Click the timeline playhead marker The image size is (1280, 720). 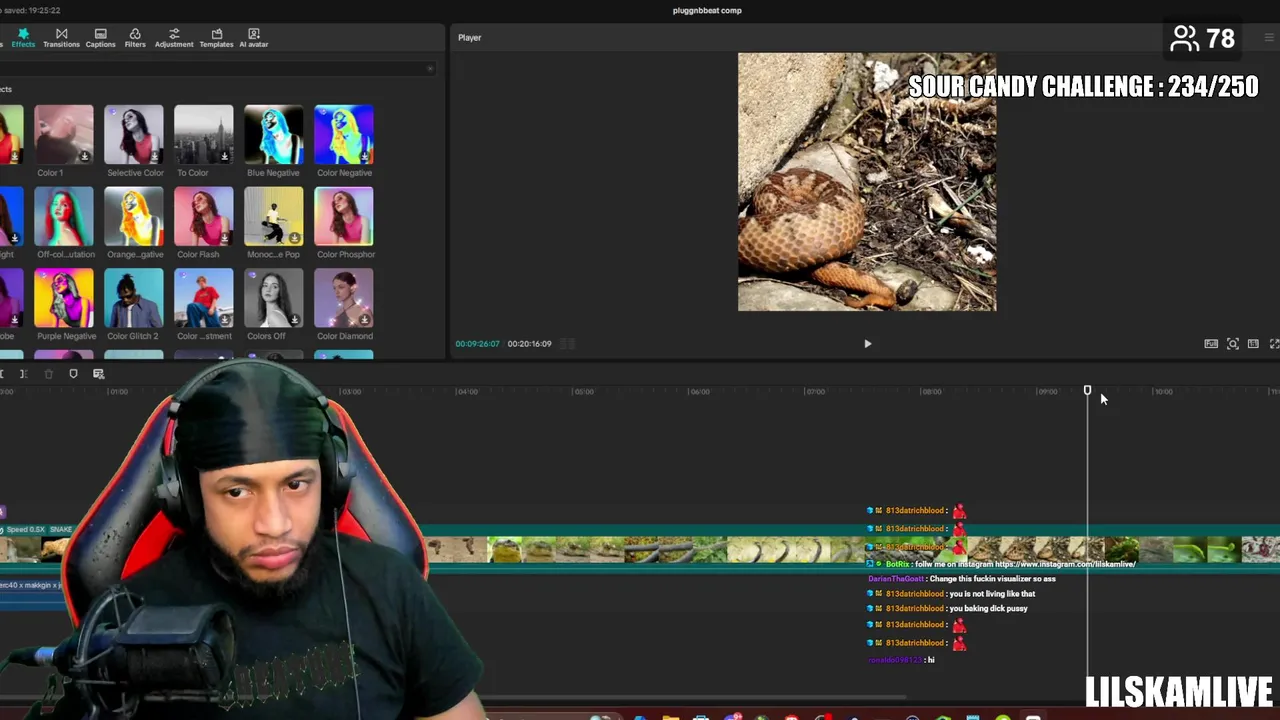pyautogui.click(x=1087, y=391)
